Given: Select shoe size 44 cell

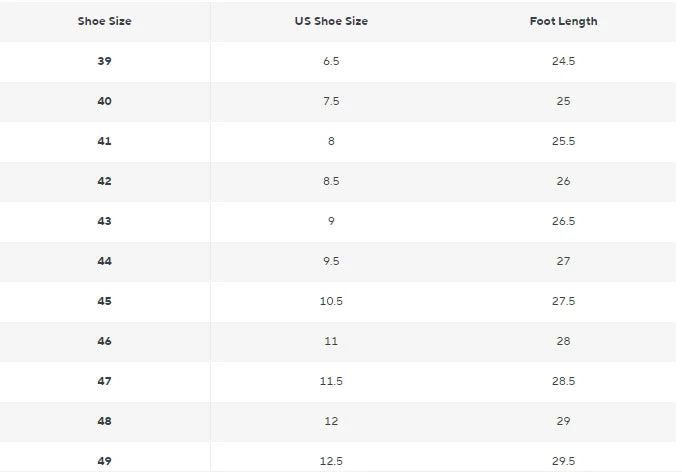Looking at the screenshot, I should (x=105, y=261).
